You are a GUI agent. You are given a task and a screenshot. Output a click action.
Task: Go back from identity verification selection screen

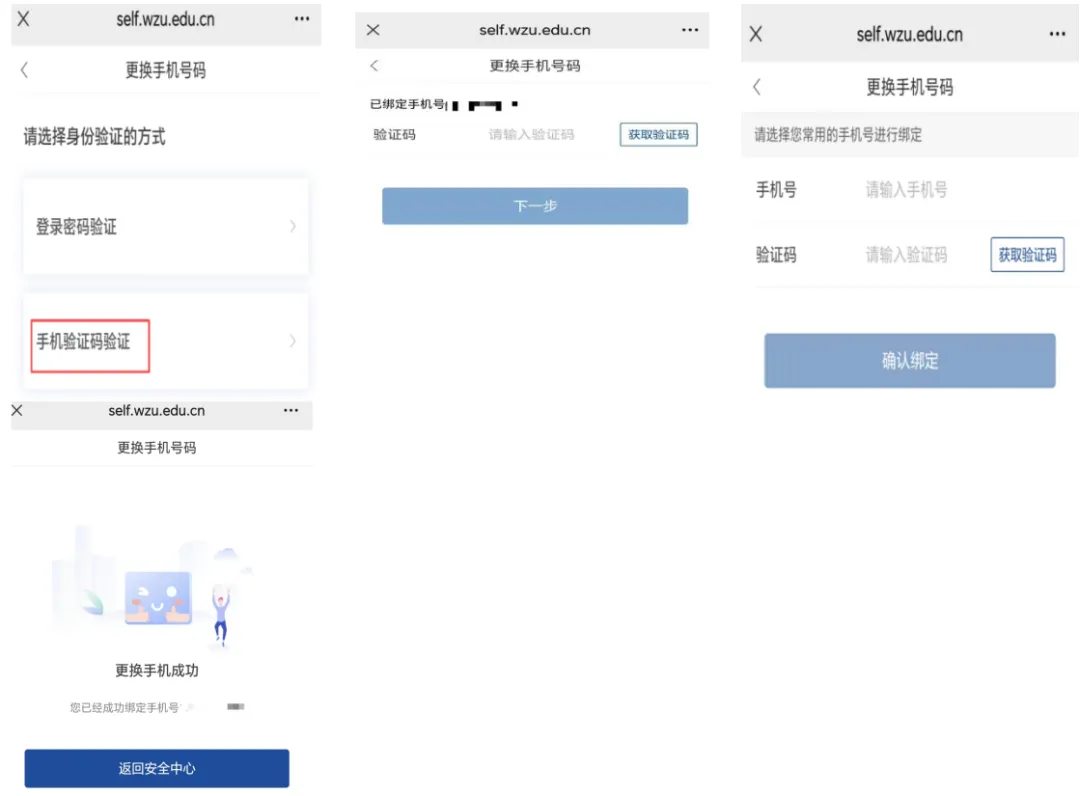(25, 70)
